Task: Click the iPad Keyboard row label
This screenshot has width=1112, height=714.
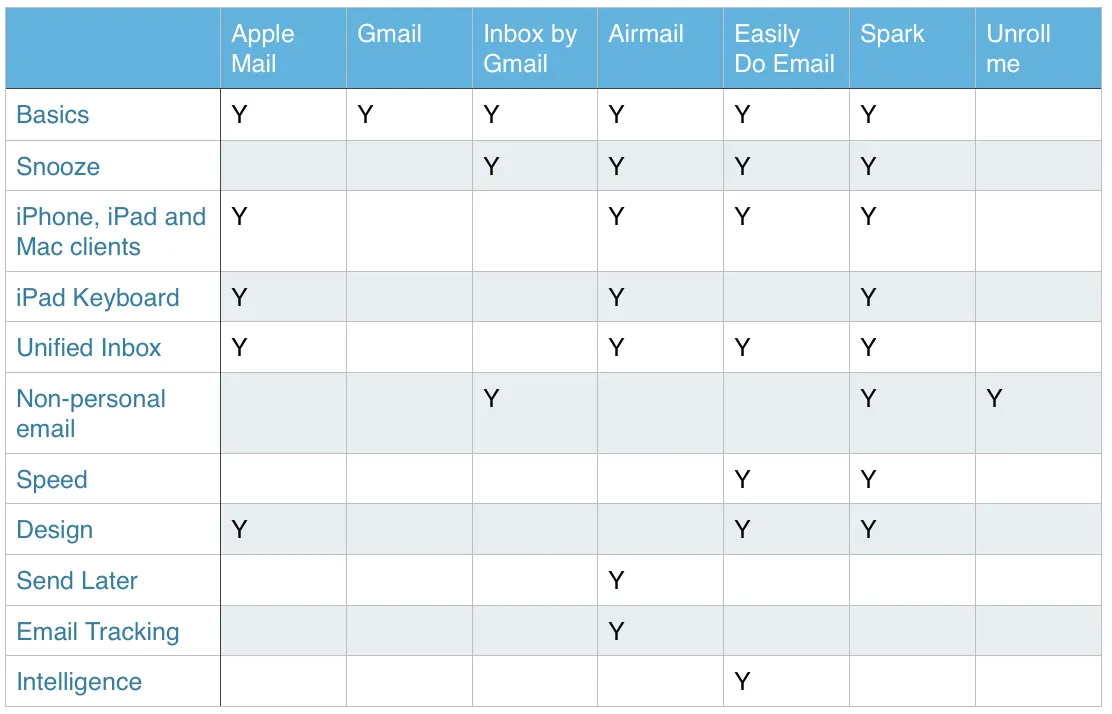Action: [98, 298]
